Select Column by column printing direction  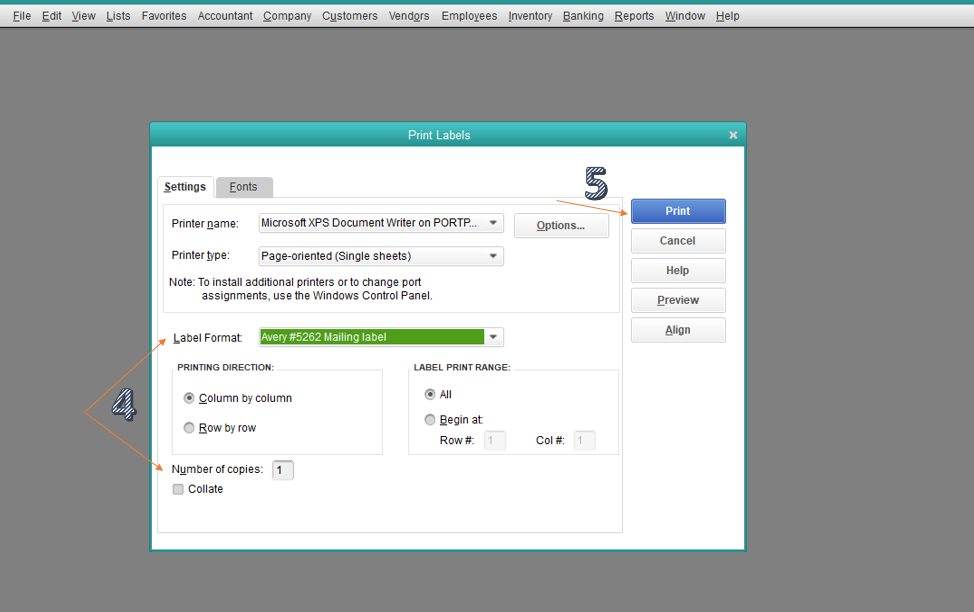189,398
